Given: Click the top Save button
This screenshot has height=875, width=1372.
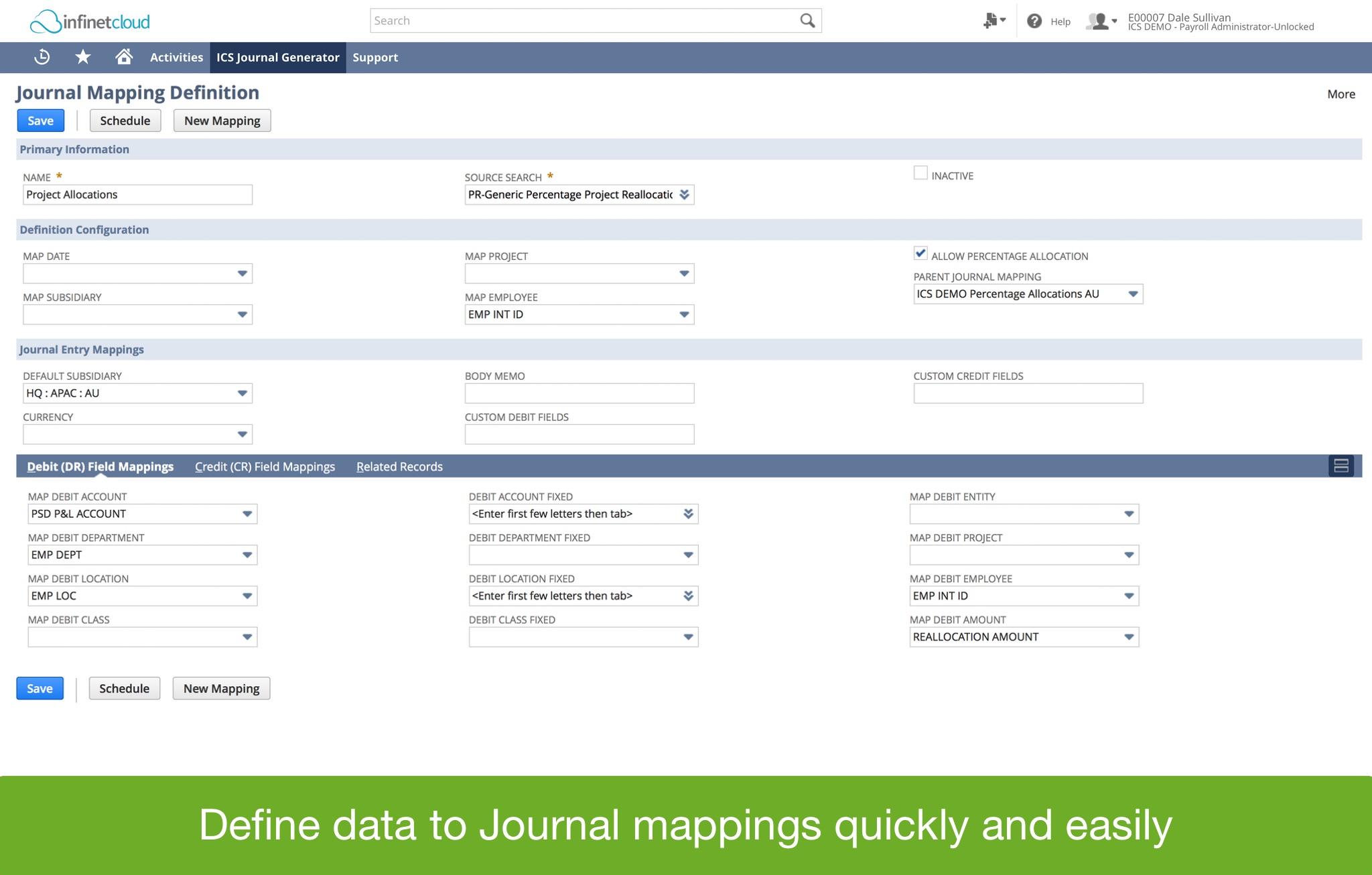Looking at the screenshot, I should 40,121.
